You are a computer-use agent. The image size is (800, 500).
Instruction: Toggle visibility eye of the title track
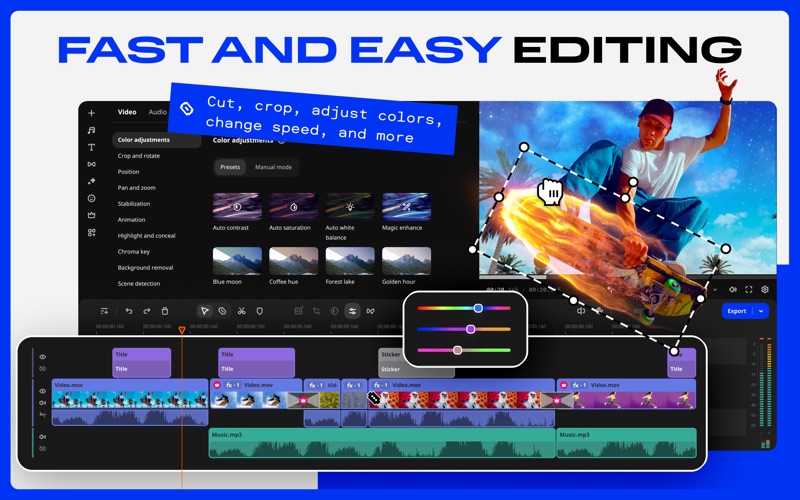coord(43,357)
